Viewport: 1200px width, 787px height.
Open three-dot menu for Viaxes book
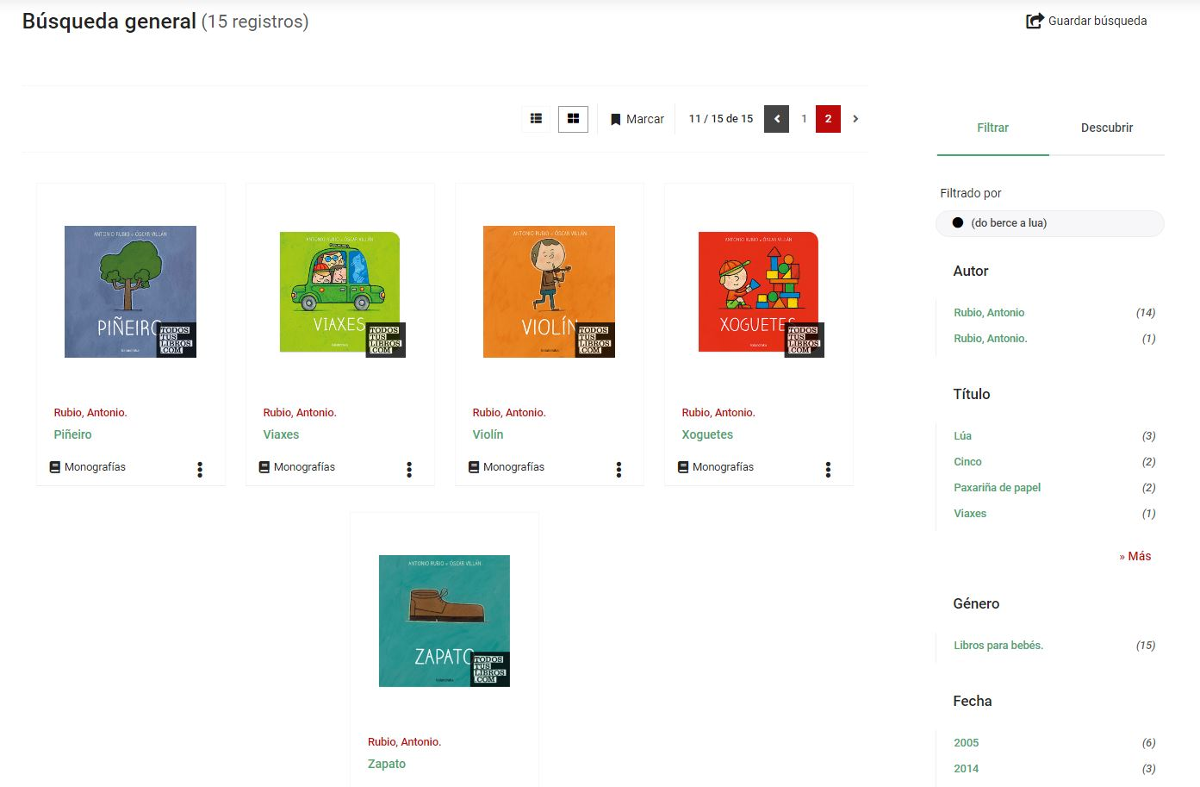[x=409, y=469]
